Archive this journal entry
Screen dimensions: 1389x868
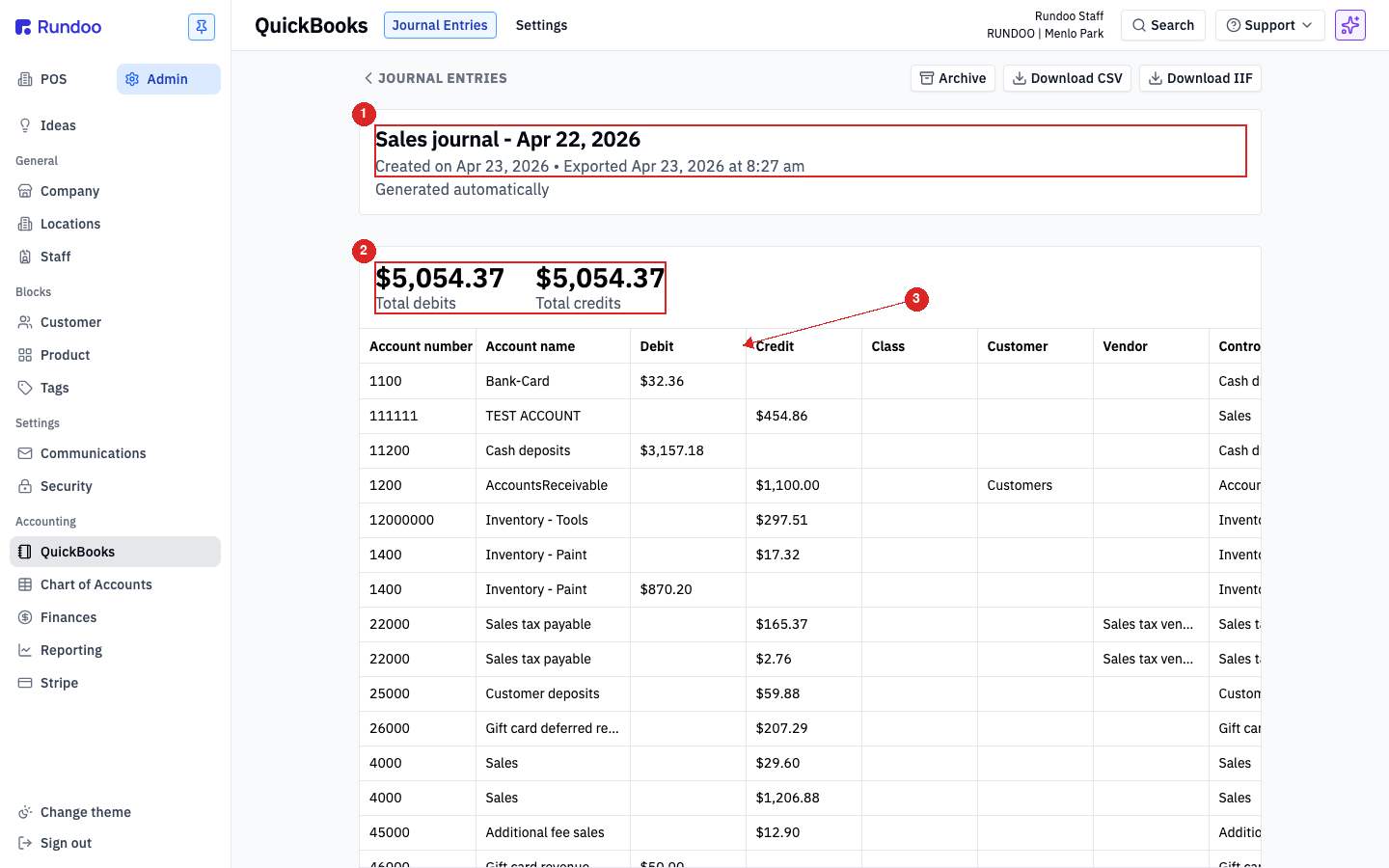click(x=953, y=78)
